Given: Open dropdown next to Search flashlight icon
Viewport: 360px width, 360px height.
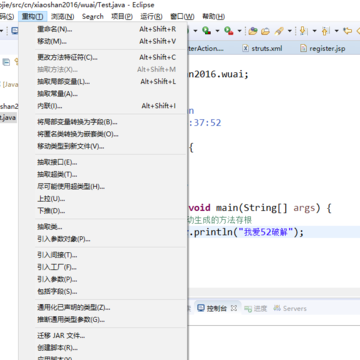Looking at the screenshot, I should 290,31.
